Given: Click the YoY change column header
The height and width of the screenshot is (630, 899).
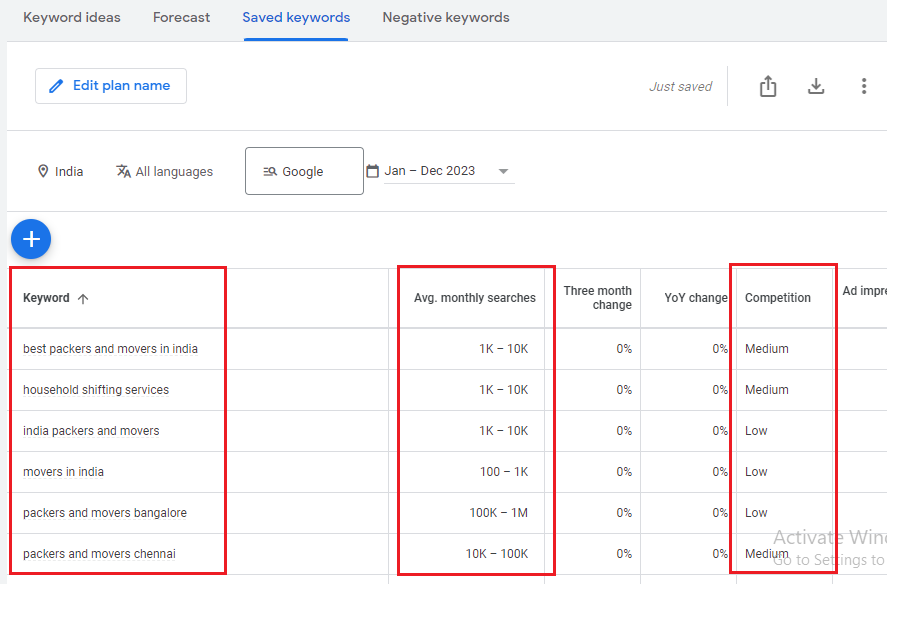Looking at the screenshot, I should pyautogui.click(x=695, y=298).
